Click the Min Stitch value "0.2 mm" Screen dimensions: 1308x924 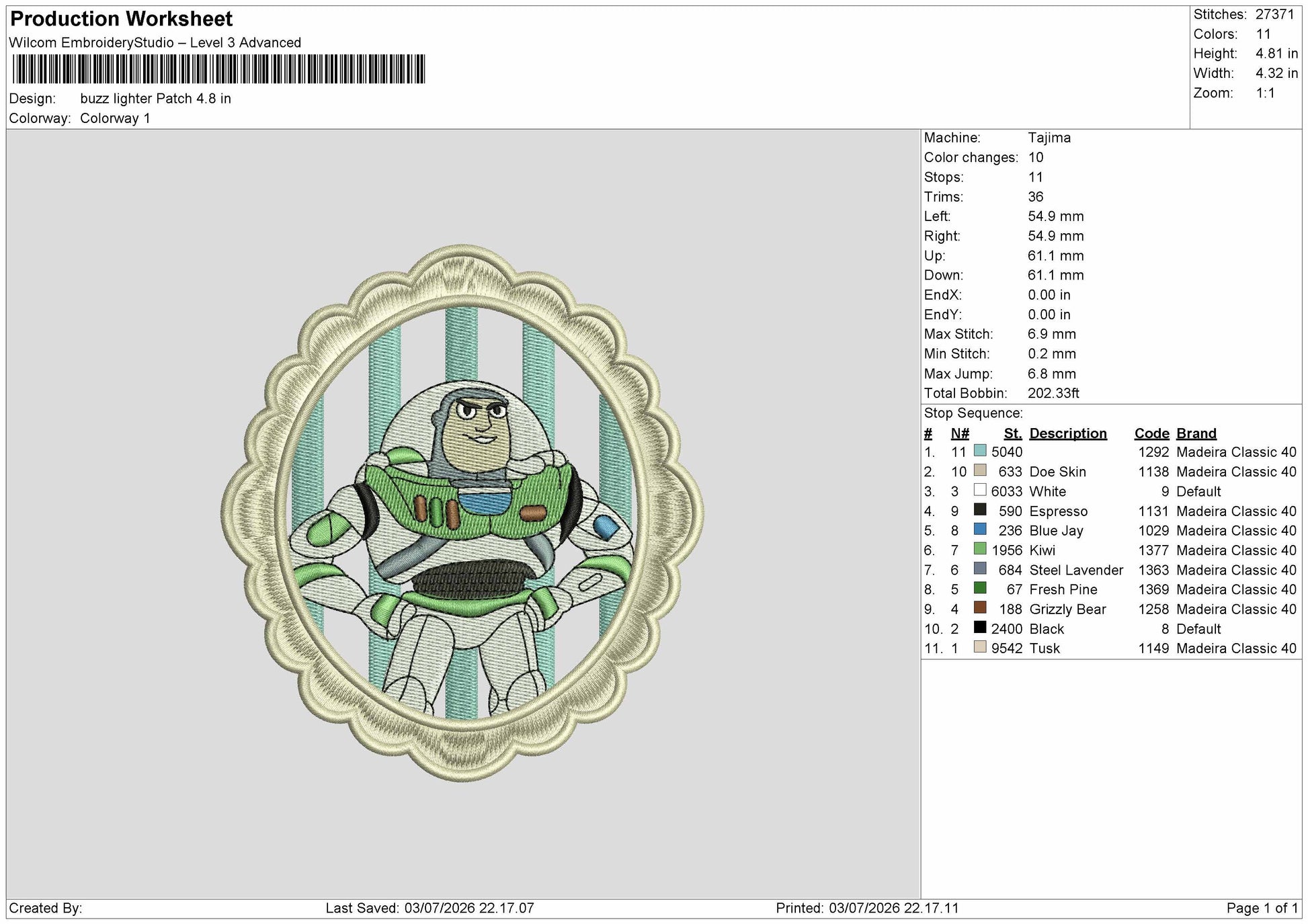(x=1052, y=354)
